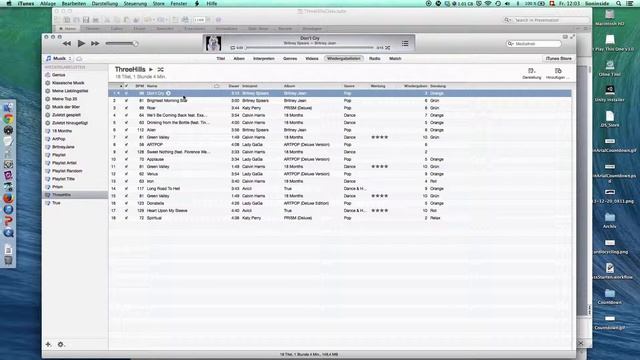Open the Musik library dropdown
This screenshot has width=640, height=360.
click(x=58, y=58)
